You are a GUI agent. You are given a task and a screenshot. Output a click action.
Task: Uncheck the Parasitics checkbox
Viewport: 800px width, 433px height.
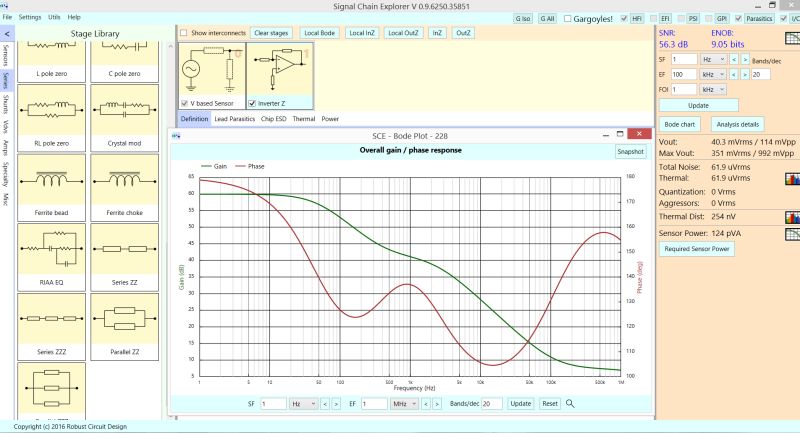[x=738, y=19]
